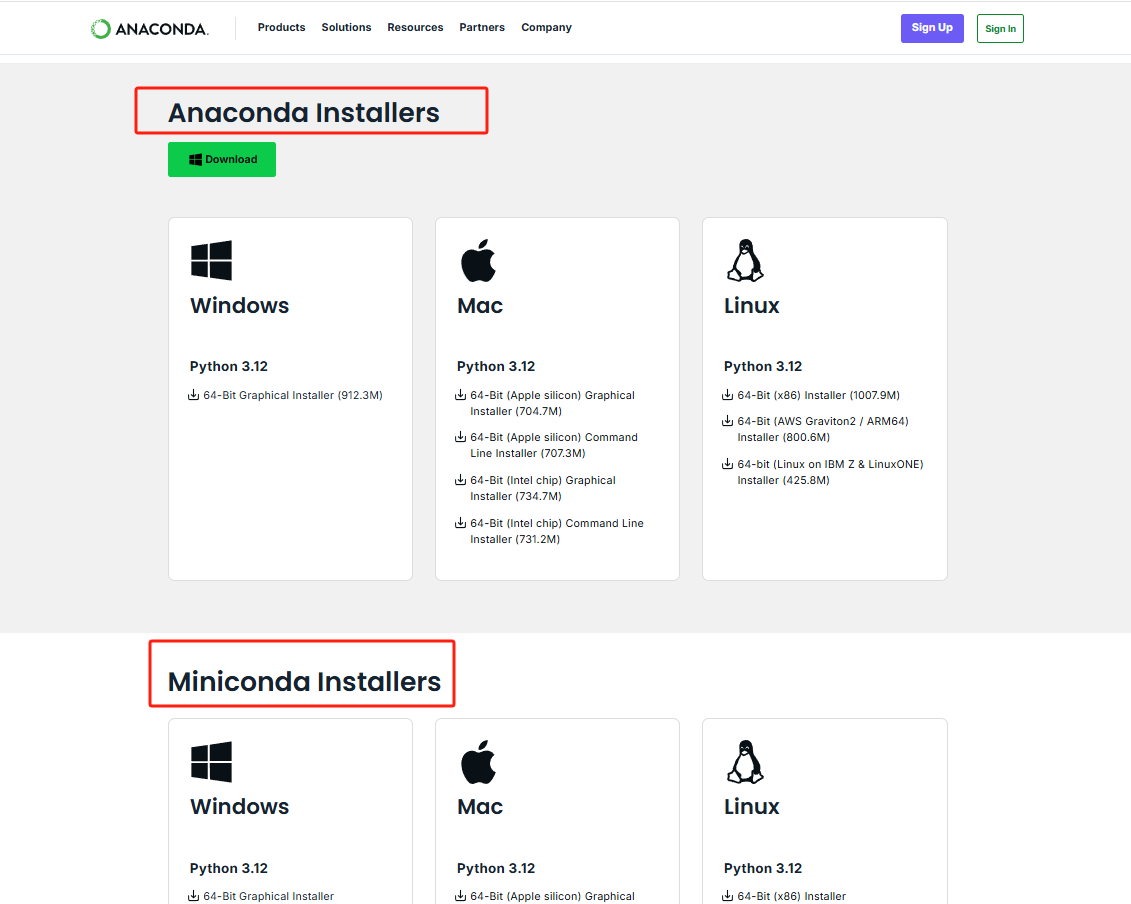Click Python 3.12 label in Miniconda Windows card

[229, 869]
